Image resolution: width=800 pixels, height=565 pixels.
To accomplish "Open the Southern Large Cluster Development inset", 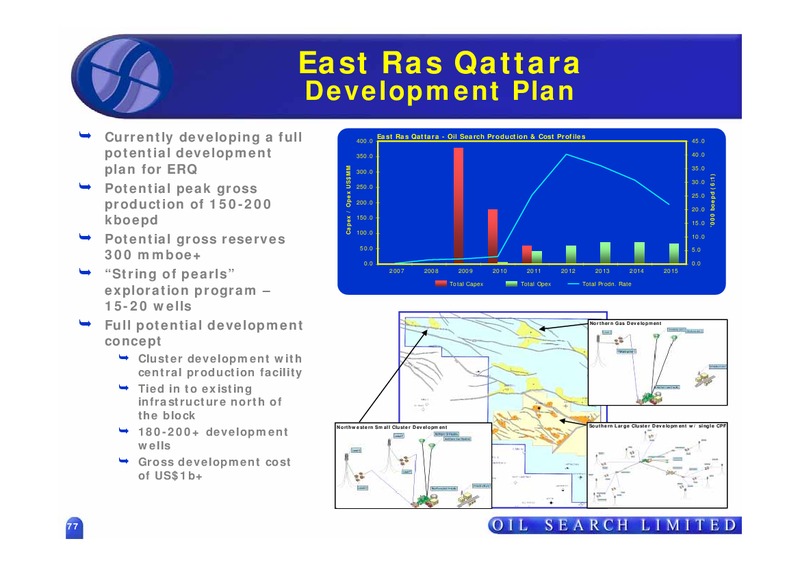I will coord(657,465).
